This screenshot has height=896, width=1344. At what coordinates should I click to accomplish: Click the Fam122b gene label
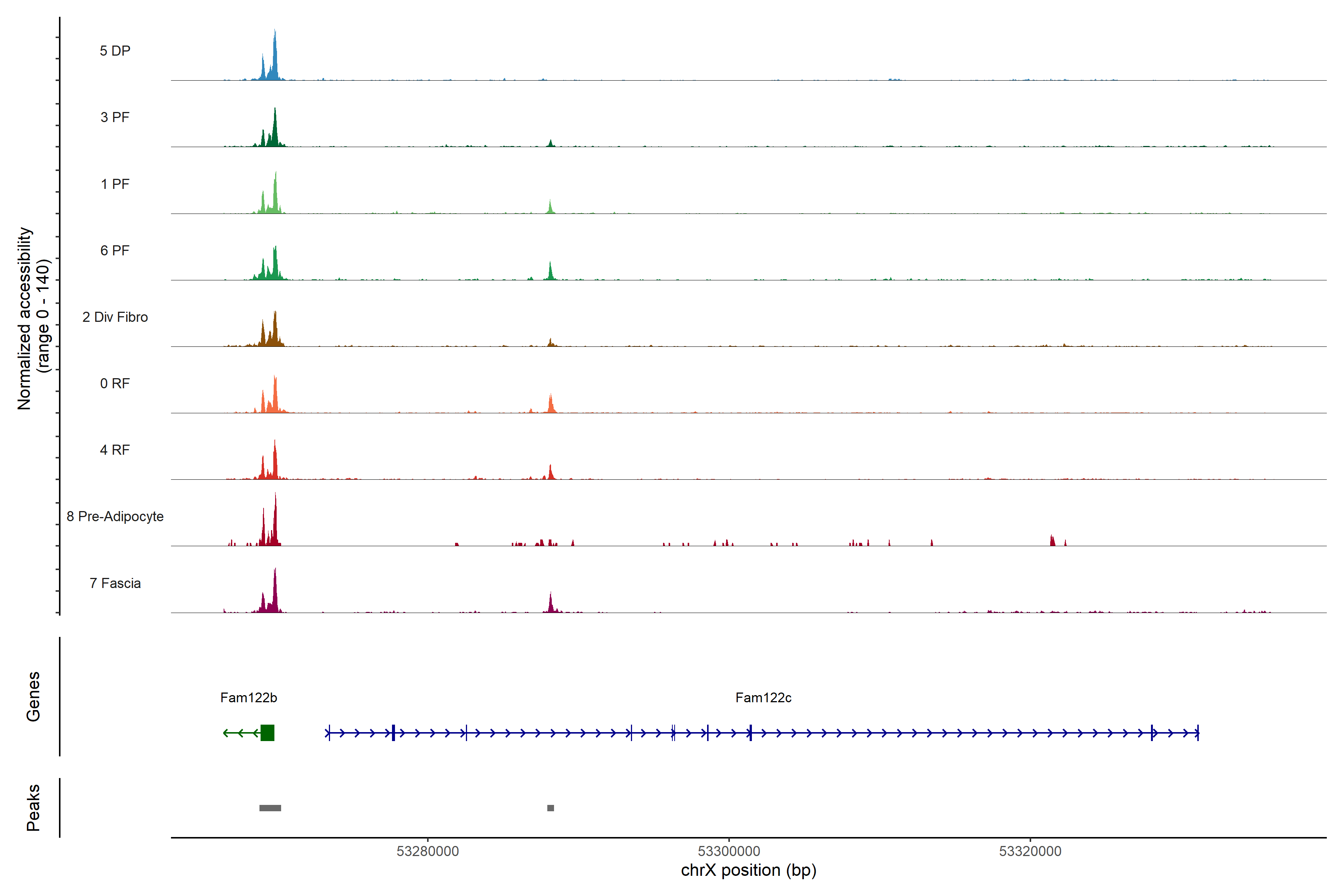tap(249, 698)
